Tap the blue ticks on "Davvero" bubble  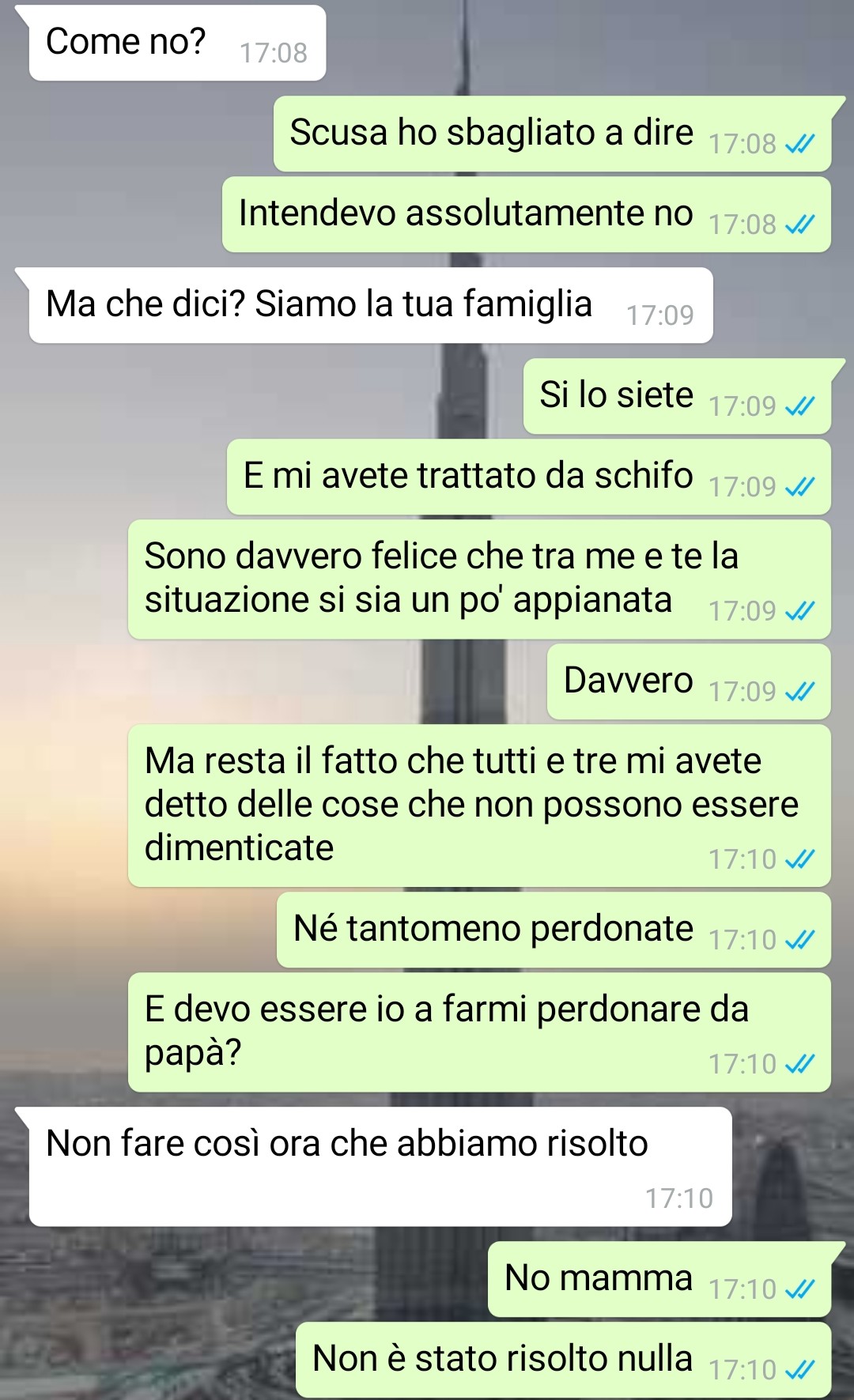click(x=799, y=692)
